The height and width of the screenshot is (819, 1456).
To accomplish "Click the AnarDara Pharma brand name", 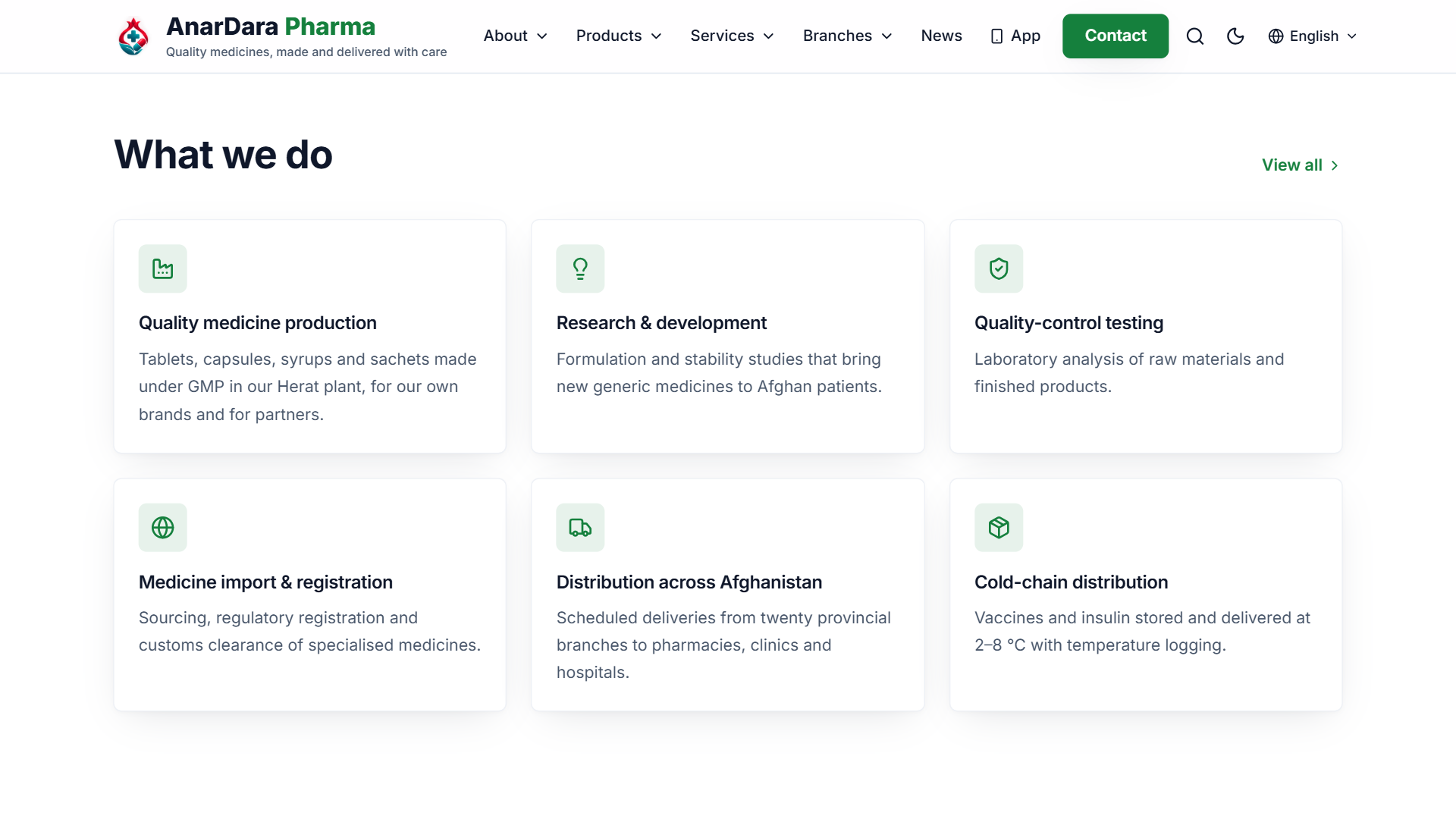I will [x=271, y=27].
